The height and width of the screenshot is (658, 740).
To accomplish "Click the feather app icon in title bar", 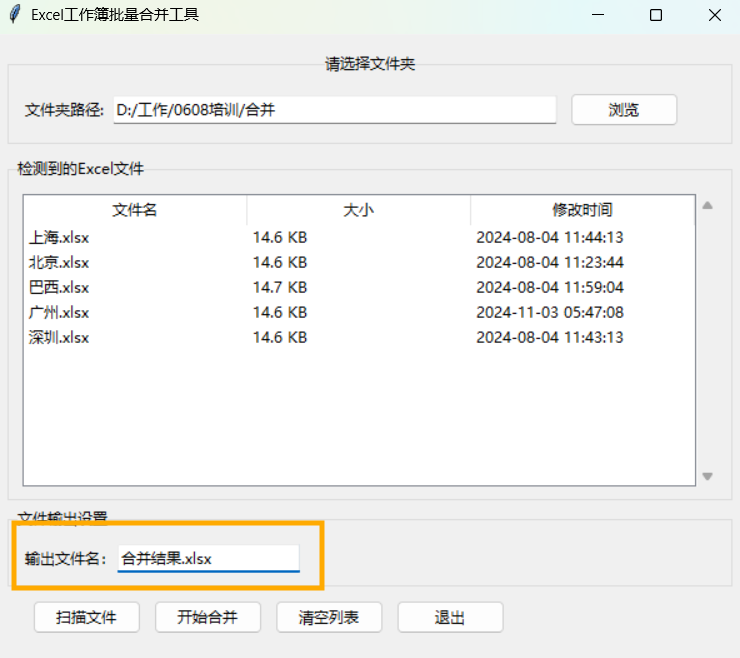I will pyautogui.click(x=15, y=14).
